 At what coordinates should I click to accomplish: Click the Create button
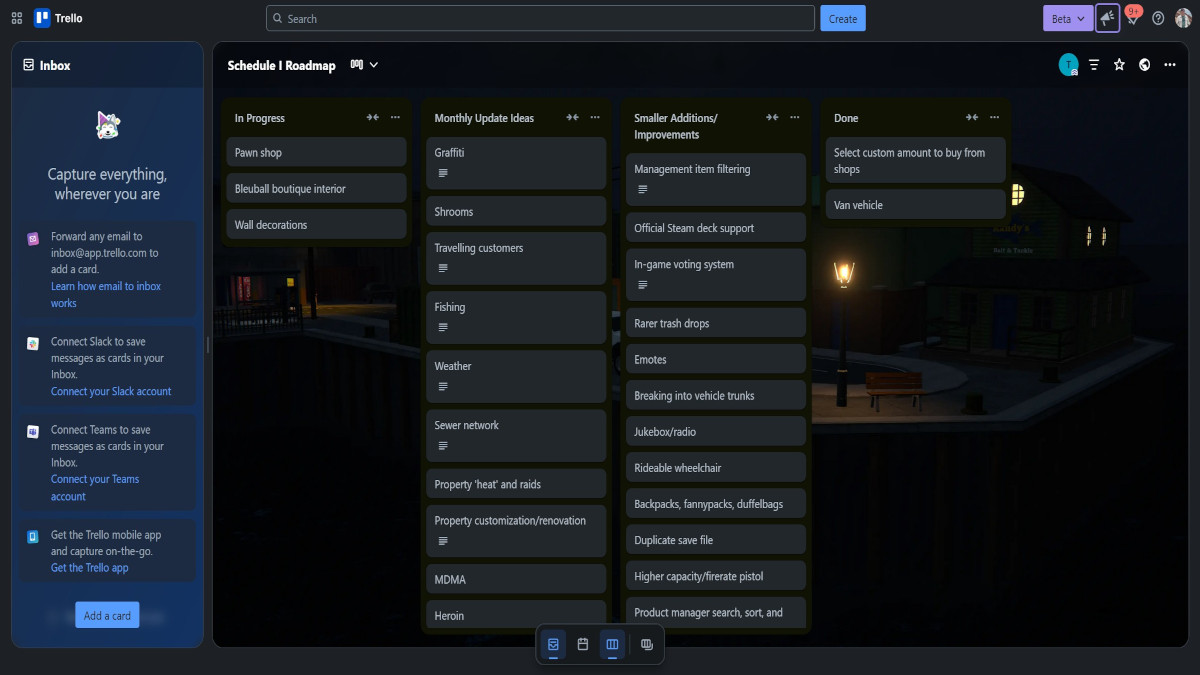click(842, 18)
